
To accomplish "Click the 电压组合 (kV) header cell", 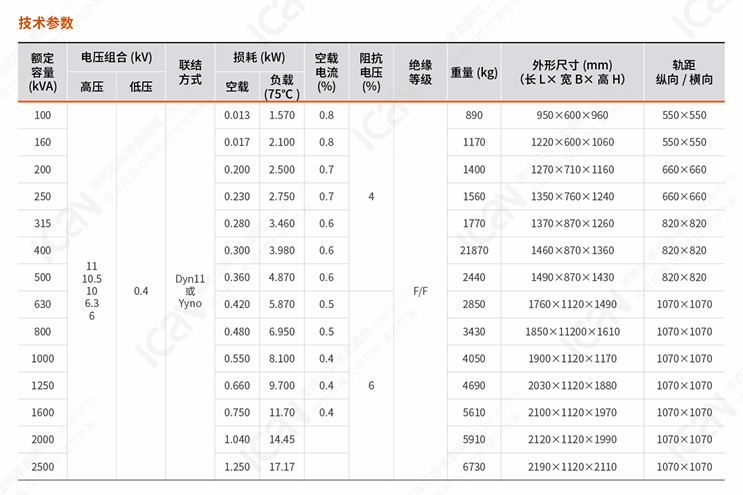I will [x=114, y=57].
